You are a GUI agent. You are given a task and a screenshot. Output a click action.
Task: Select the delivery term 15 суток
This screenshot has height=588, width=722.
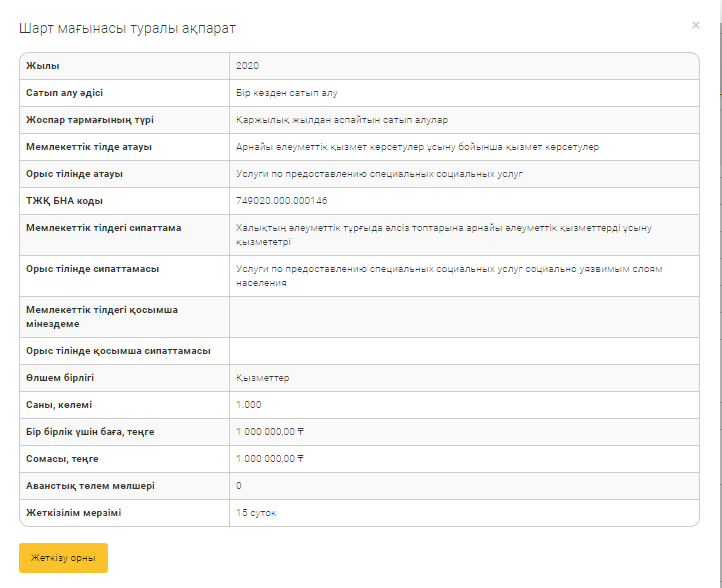[x=256, y=513]
